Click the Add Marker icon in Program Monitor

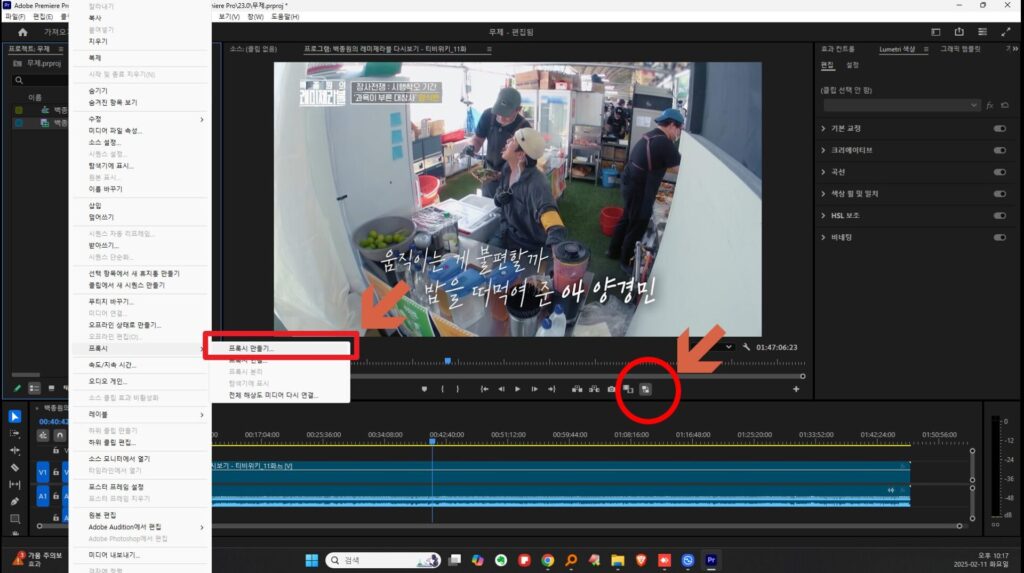coord(424,388)
